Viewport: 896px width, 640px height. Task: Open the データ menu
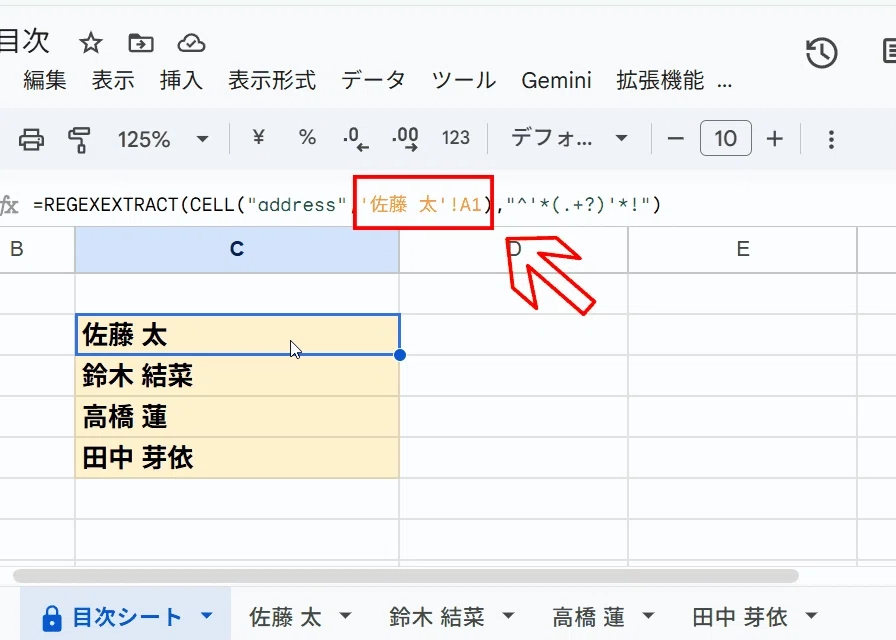(373, 80)
